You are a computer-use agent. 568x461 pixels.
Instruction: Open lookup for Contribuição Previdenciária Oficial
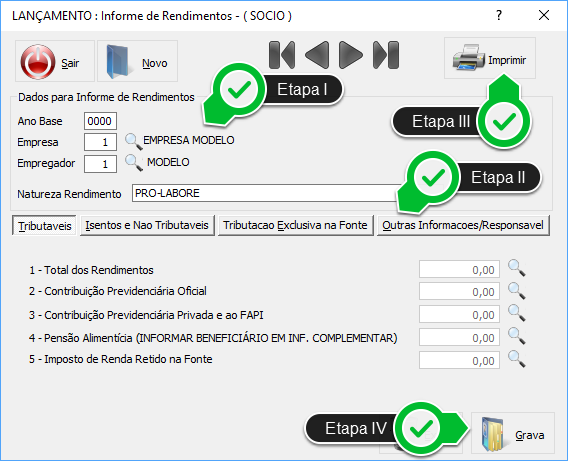(x=516, y=291)
